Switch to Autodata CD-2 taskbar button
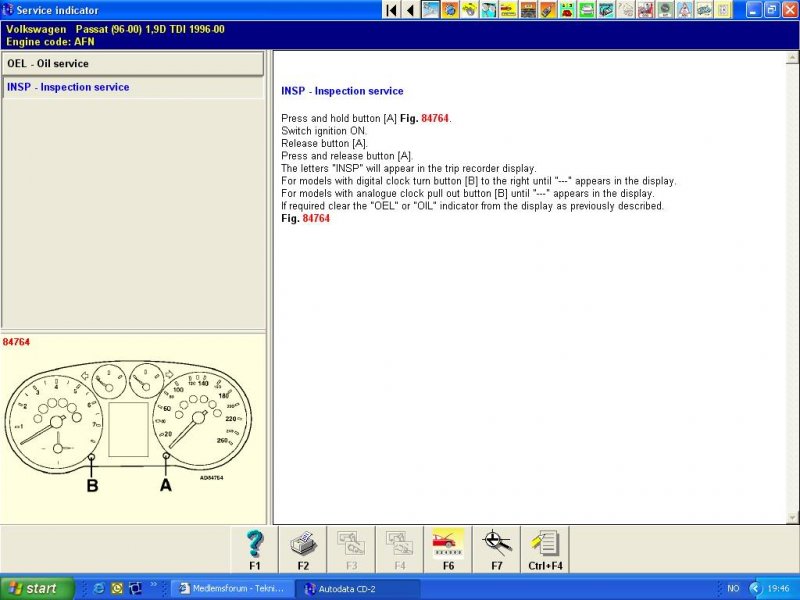The height and width of the screenshot is (600, 800). click(359, 588)
